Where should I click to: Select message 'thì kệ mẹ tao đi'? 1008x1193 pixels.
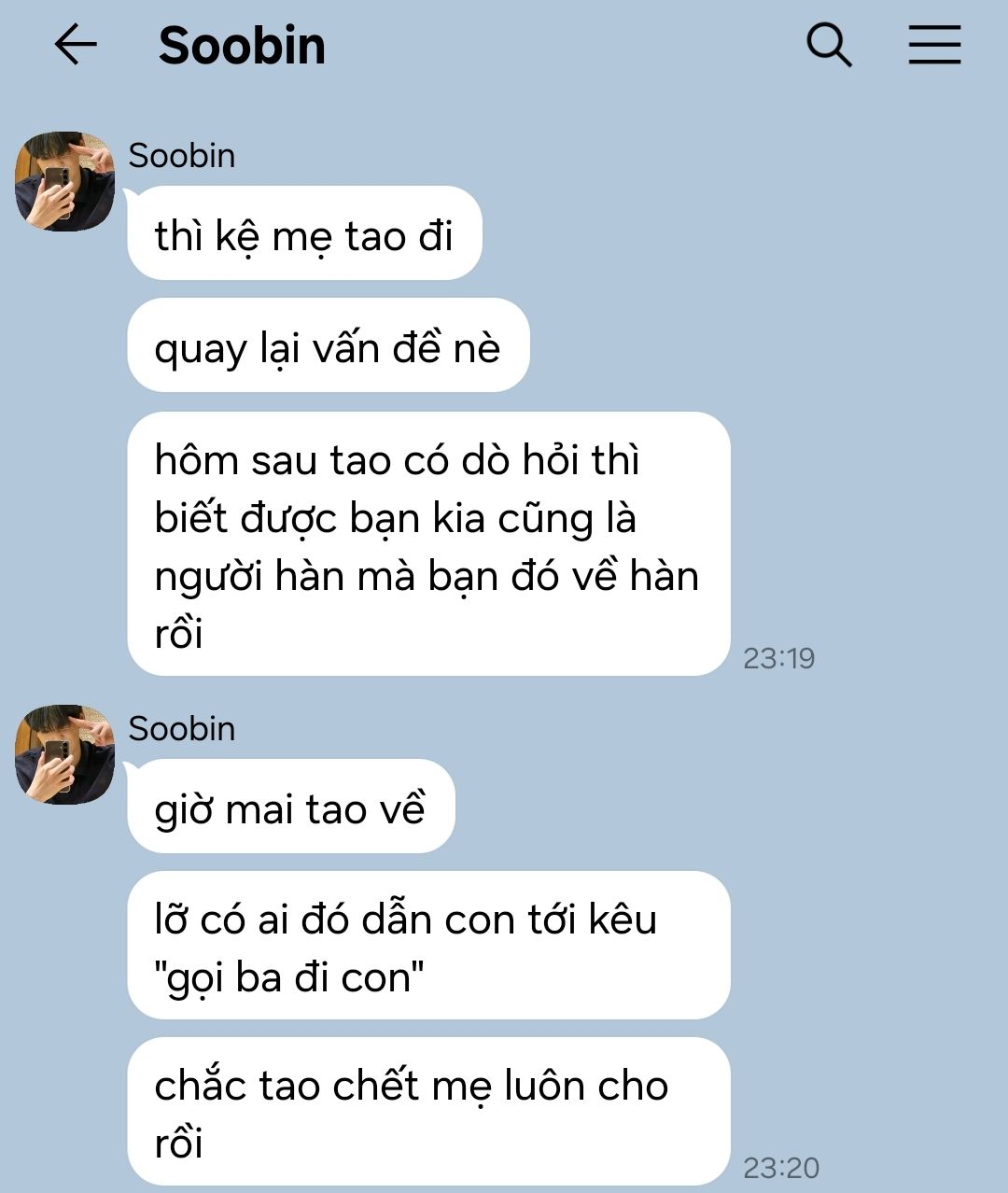[x=304, y=233]
